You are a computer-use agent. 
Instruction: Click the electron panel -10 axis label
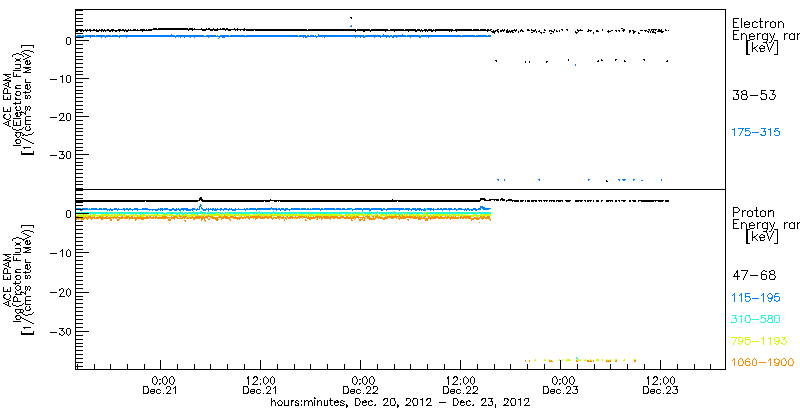pos(60,79)
